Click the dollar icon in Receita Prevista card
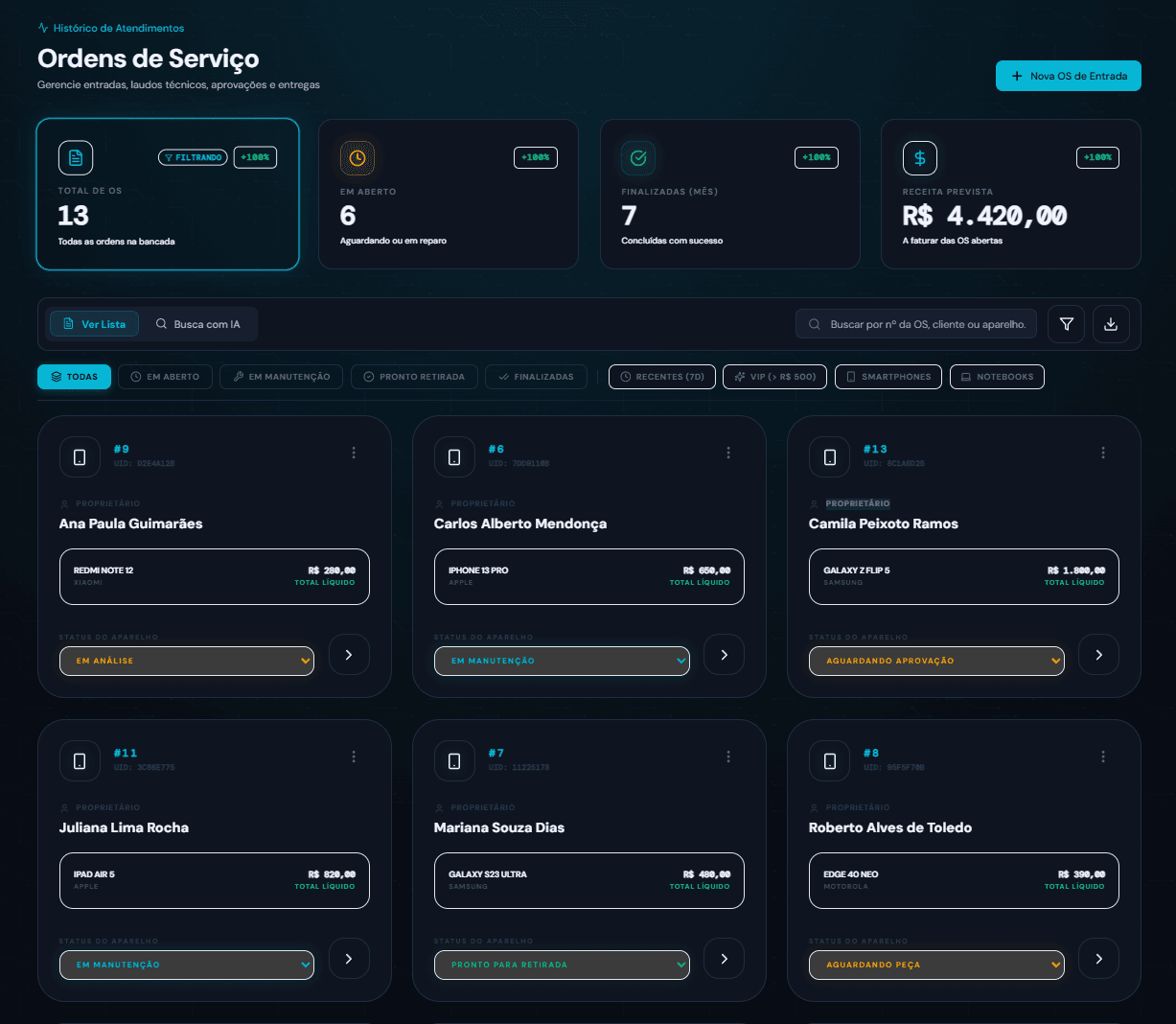Screen dimensions: 1176x1024 point(920,158)
